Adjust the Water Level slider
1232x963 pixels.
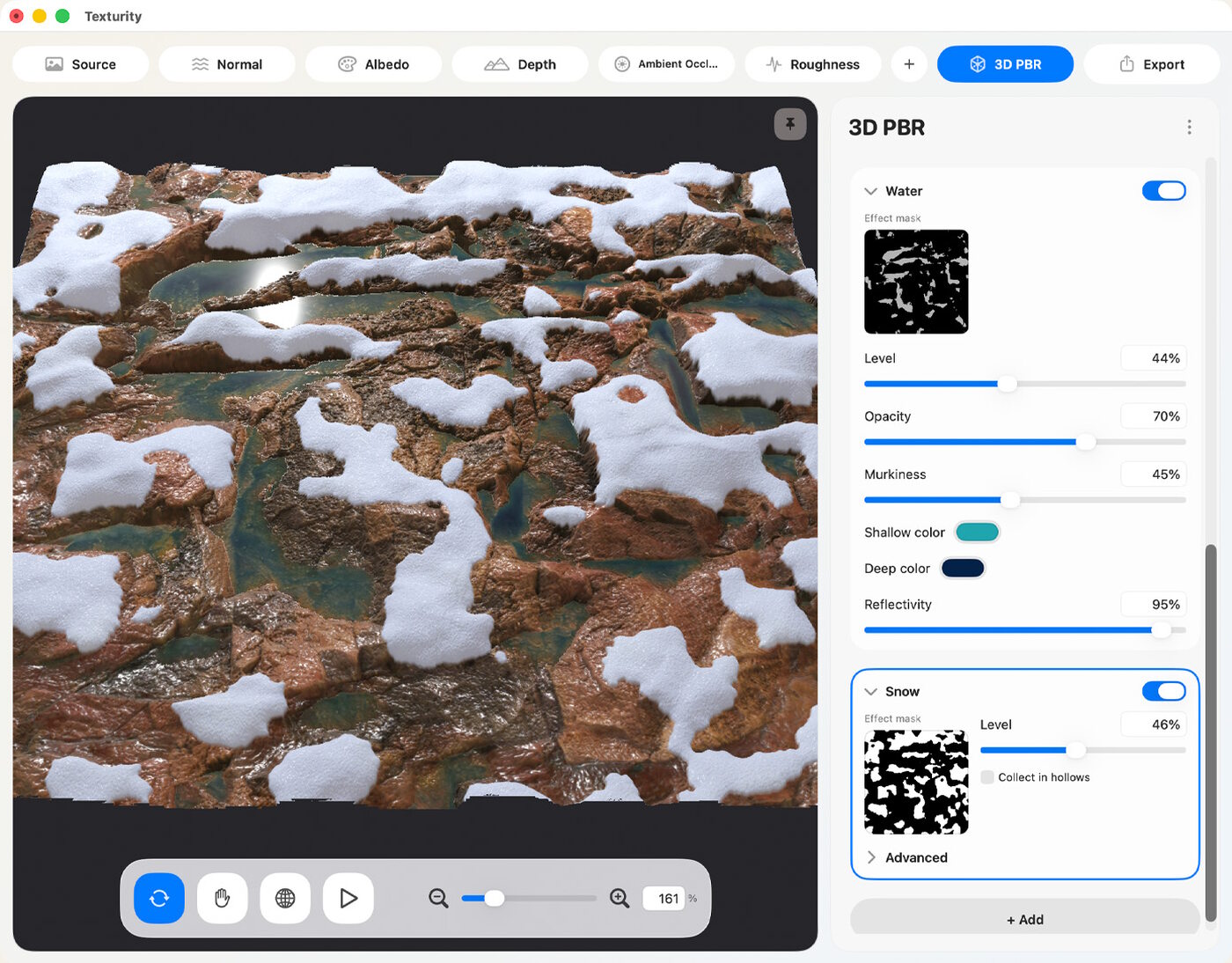point(1025,384)
